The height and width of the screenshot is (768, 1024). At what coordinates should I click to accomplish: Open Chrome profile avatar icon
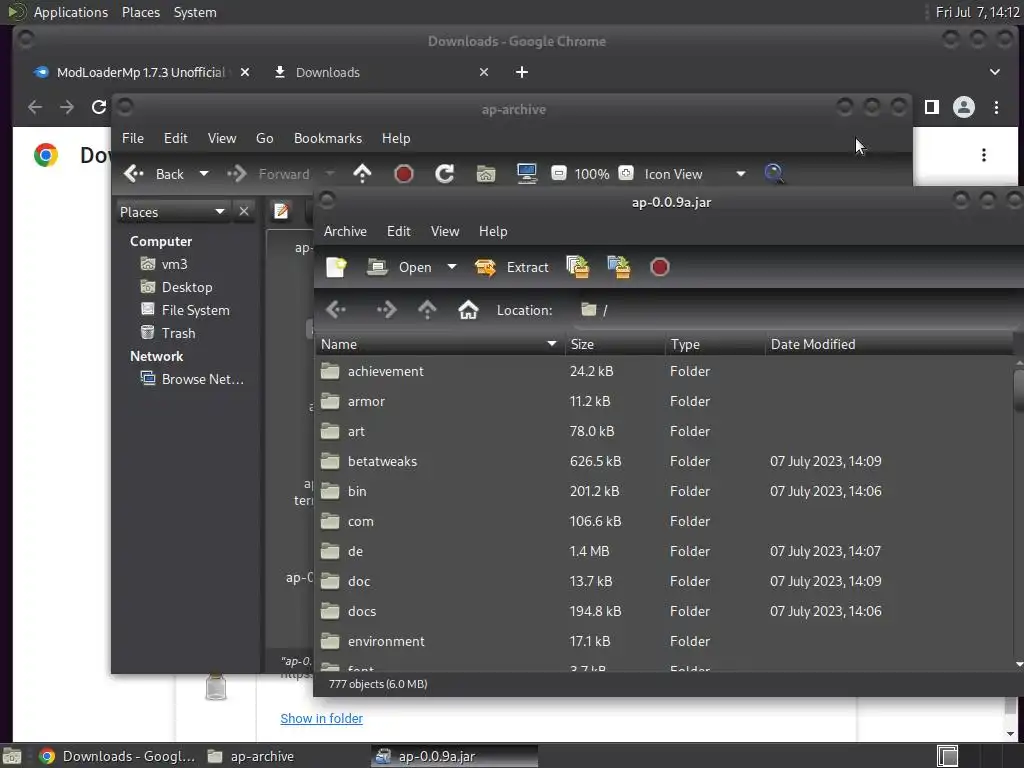[963, 107]
